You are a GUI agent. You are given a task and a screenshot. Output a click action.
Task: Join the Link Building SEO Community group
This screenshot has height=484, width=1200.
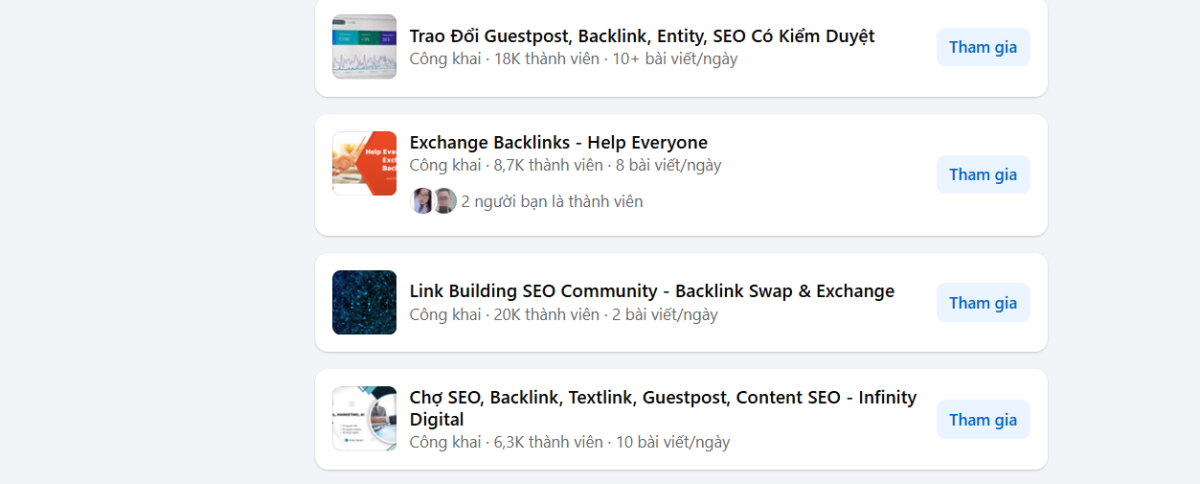click(x=982, y=303)
